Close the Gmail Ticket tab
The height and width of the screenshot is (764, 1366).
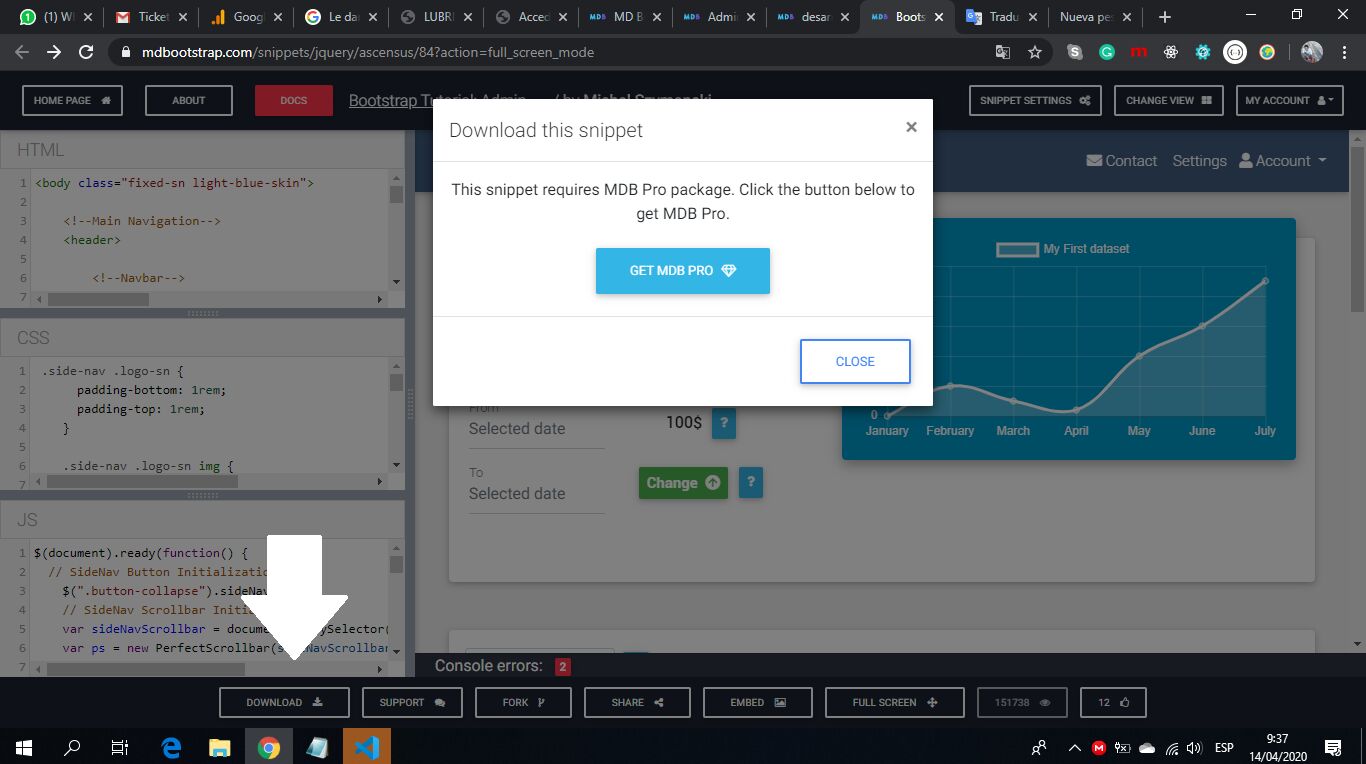(184, 17)
